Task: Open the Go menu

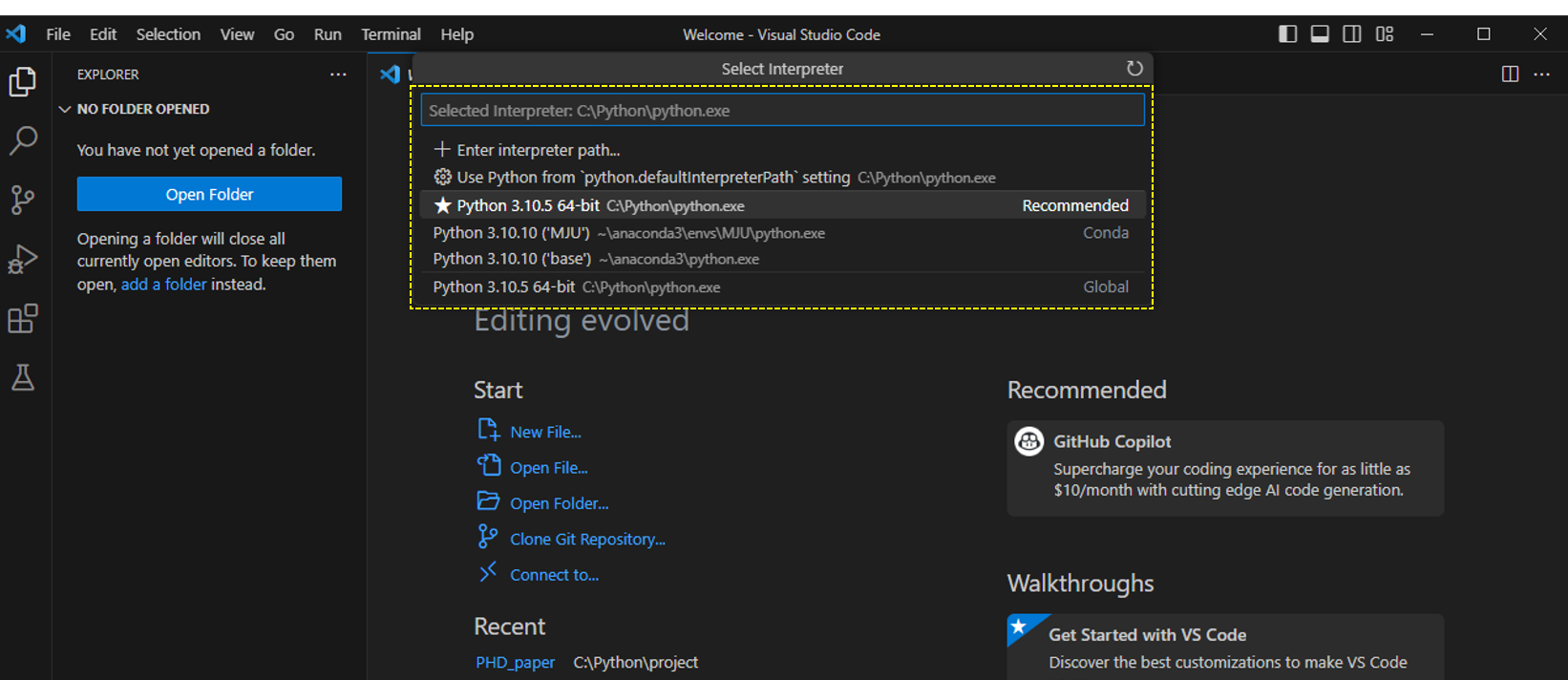Action: coord(284,34)
